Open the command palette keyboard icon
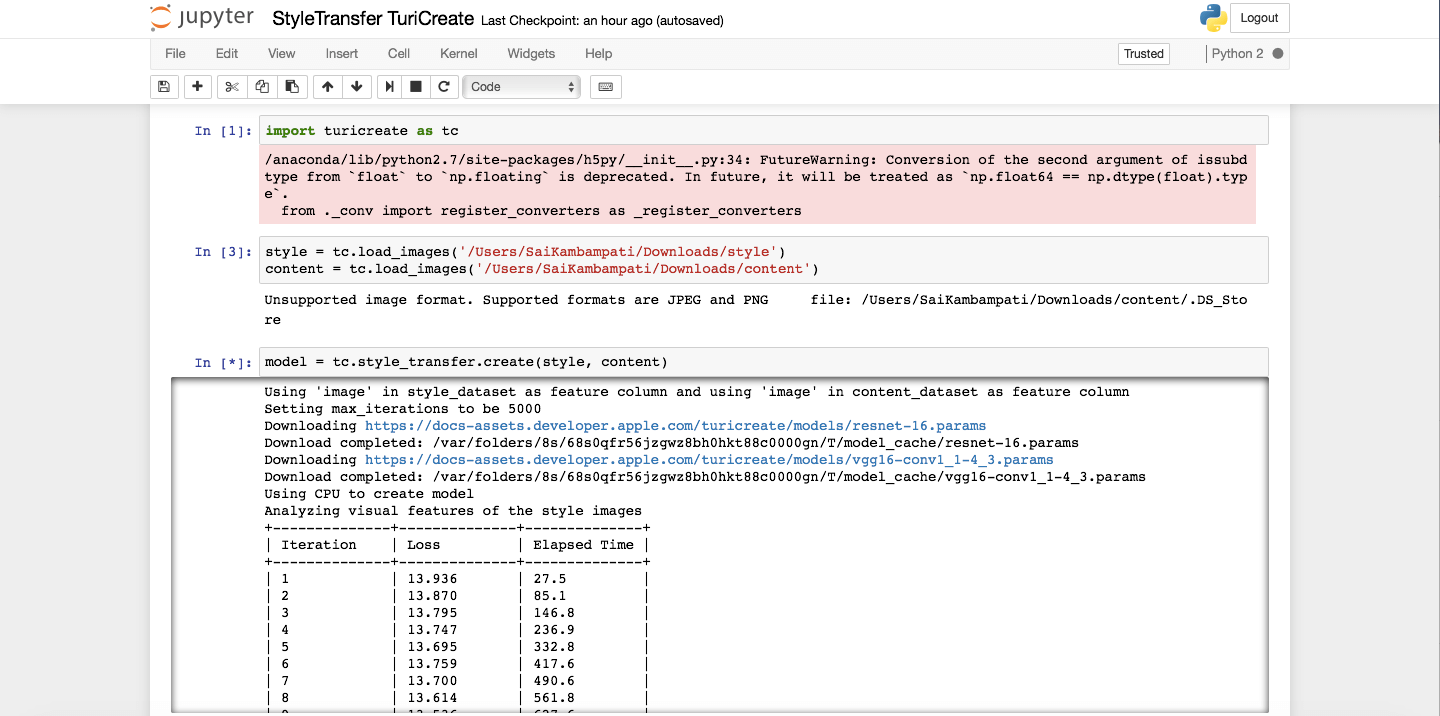This screenshot has height=716, width=1440. click(x=605, y=87)
